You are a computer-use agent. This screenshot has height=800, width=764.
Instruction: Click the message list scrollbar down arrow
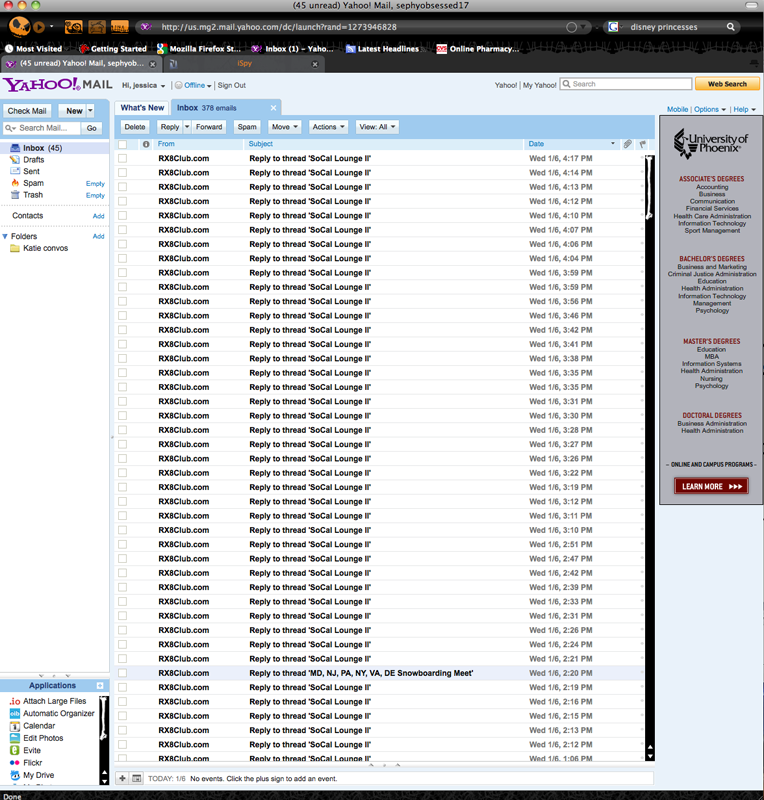tap(650, 757)
